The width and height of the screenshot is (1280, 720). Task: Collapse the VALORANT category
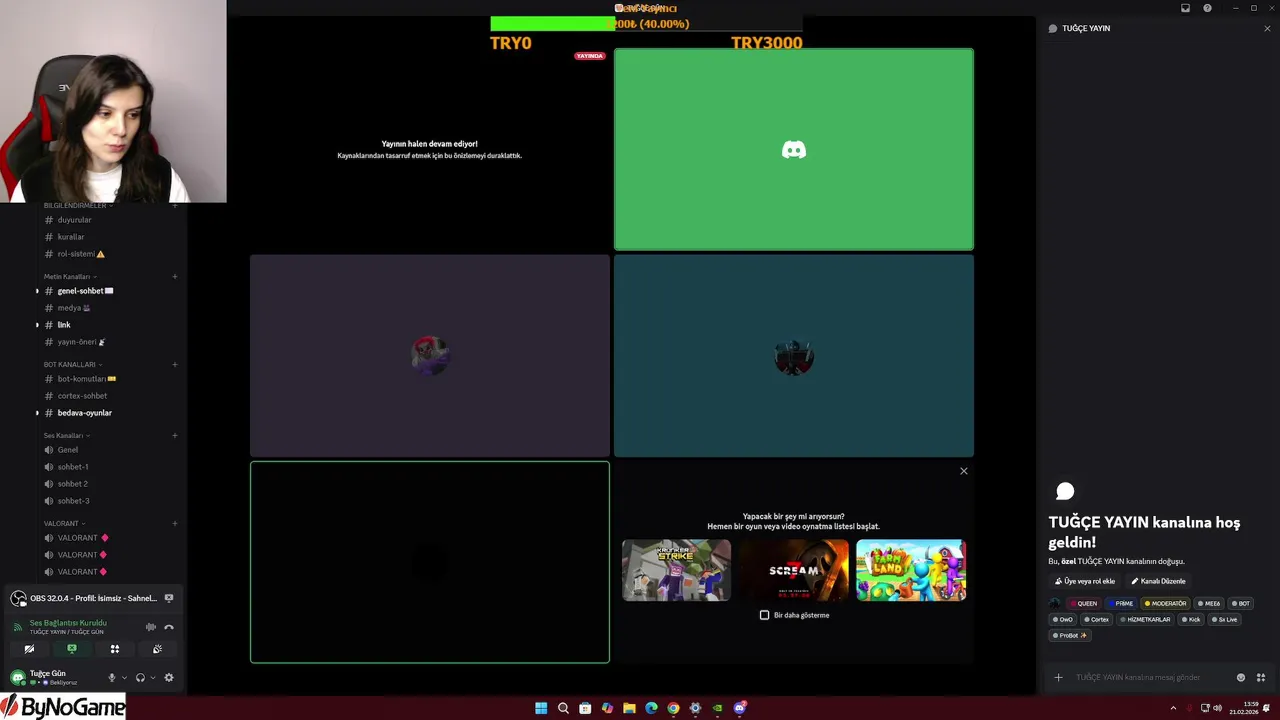click(64, 523)
